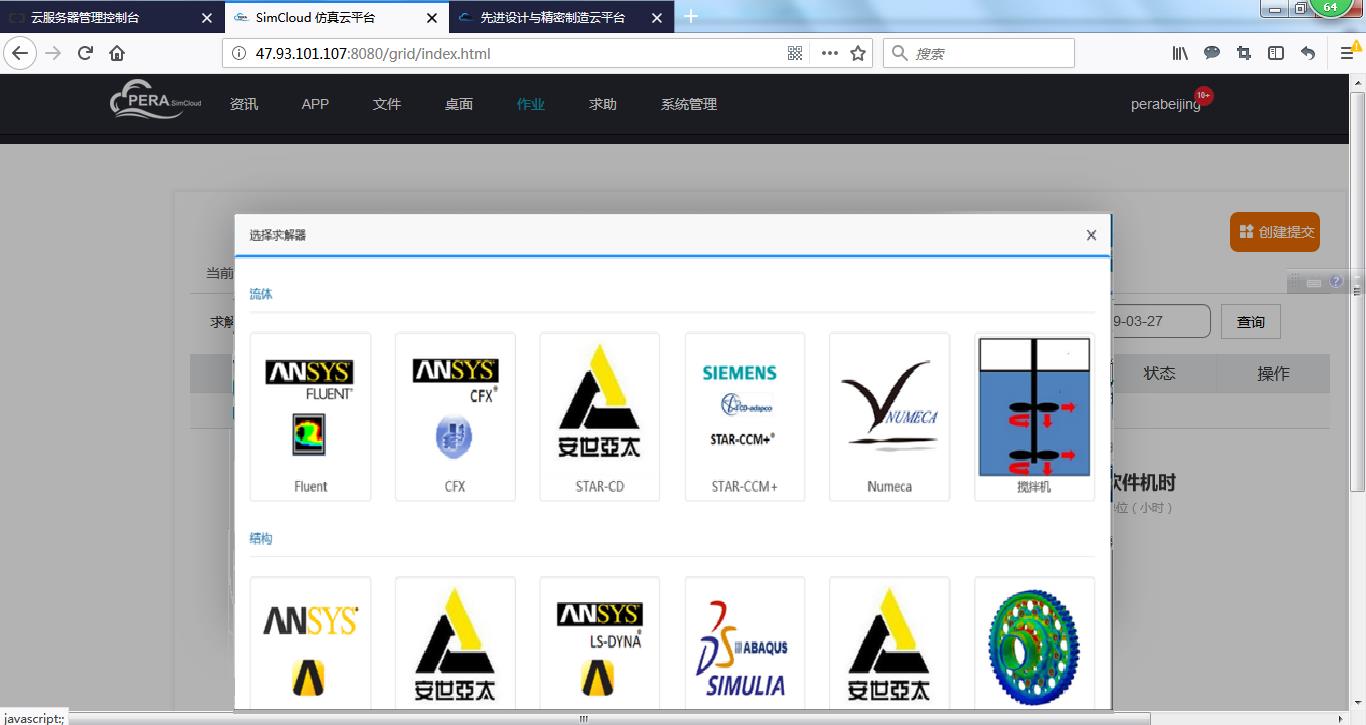Toggle the browser sidebar
The width and height of the screenshot is (1366, 725).
(1276, 53)
